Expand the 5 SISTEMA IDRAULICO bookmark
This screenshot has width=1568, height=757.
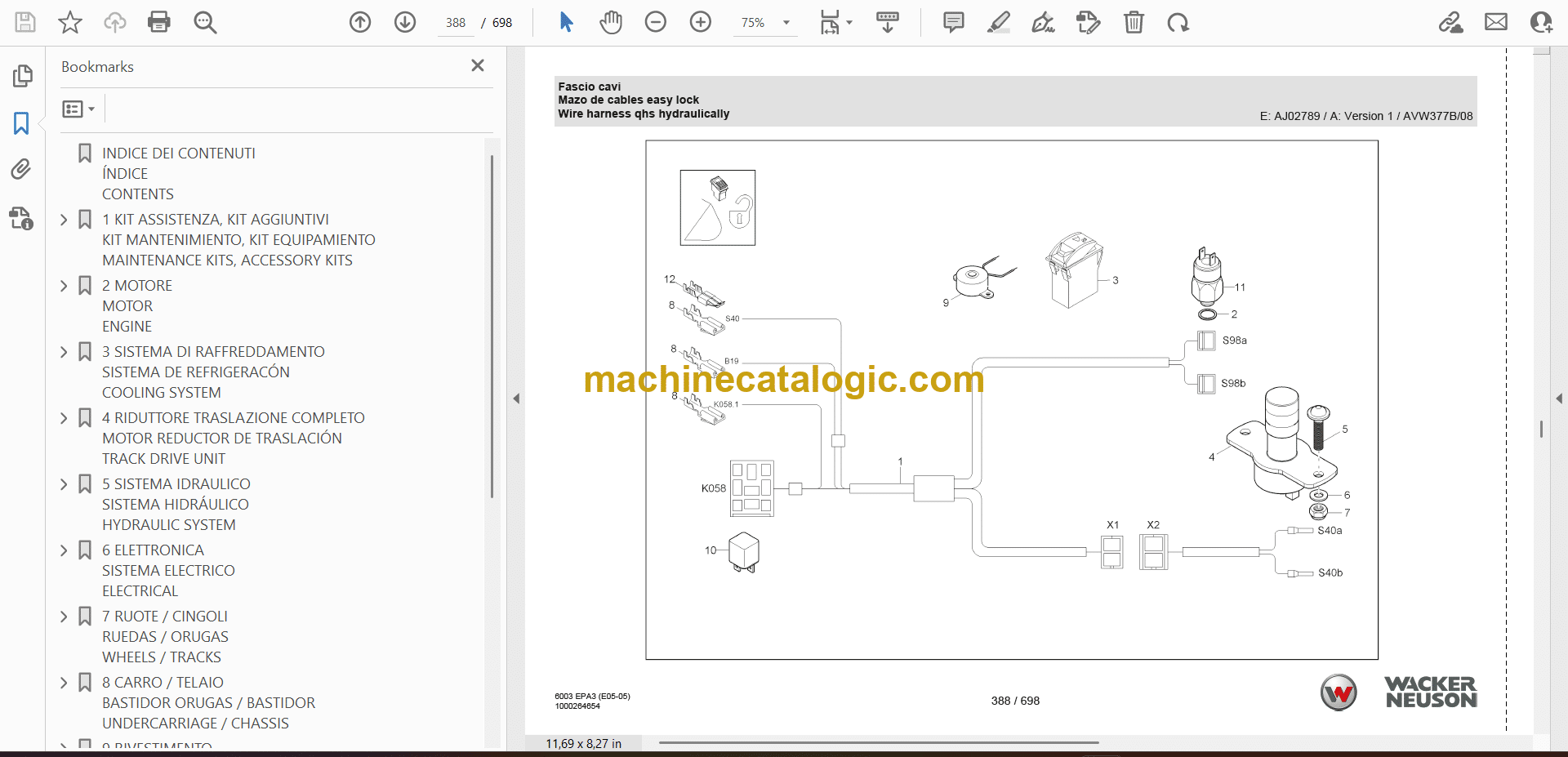[x=65, y=484]
